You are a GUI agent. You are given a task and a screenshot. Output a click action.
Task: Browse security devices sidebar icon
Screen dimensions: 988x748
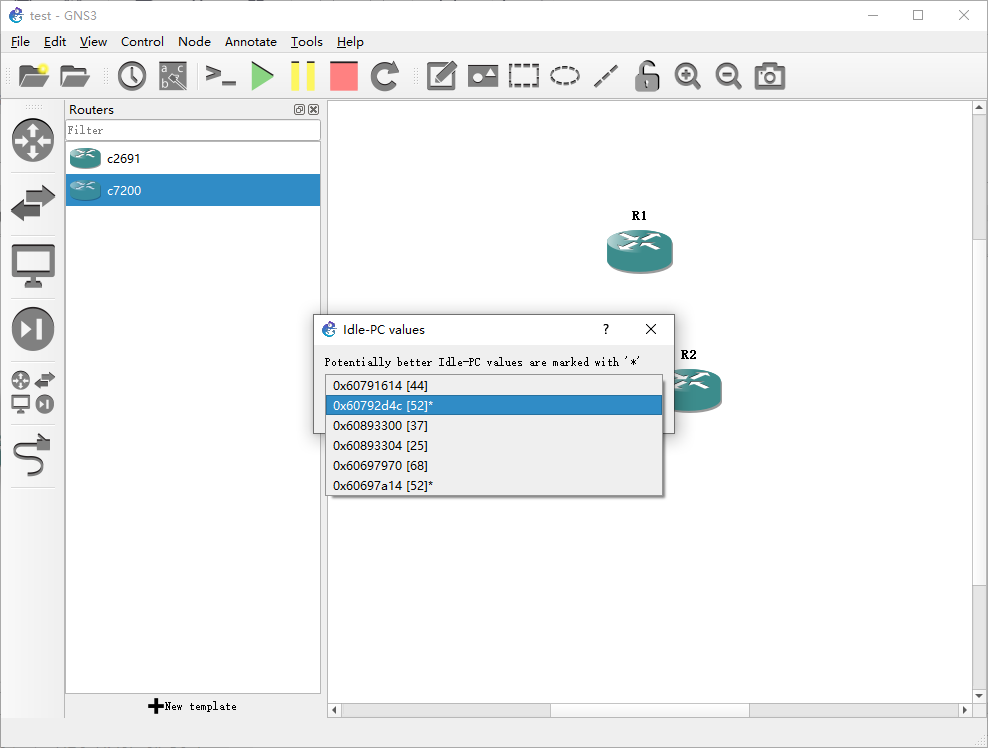(33, 328)
